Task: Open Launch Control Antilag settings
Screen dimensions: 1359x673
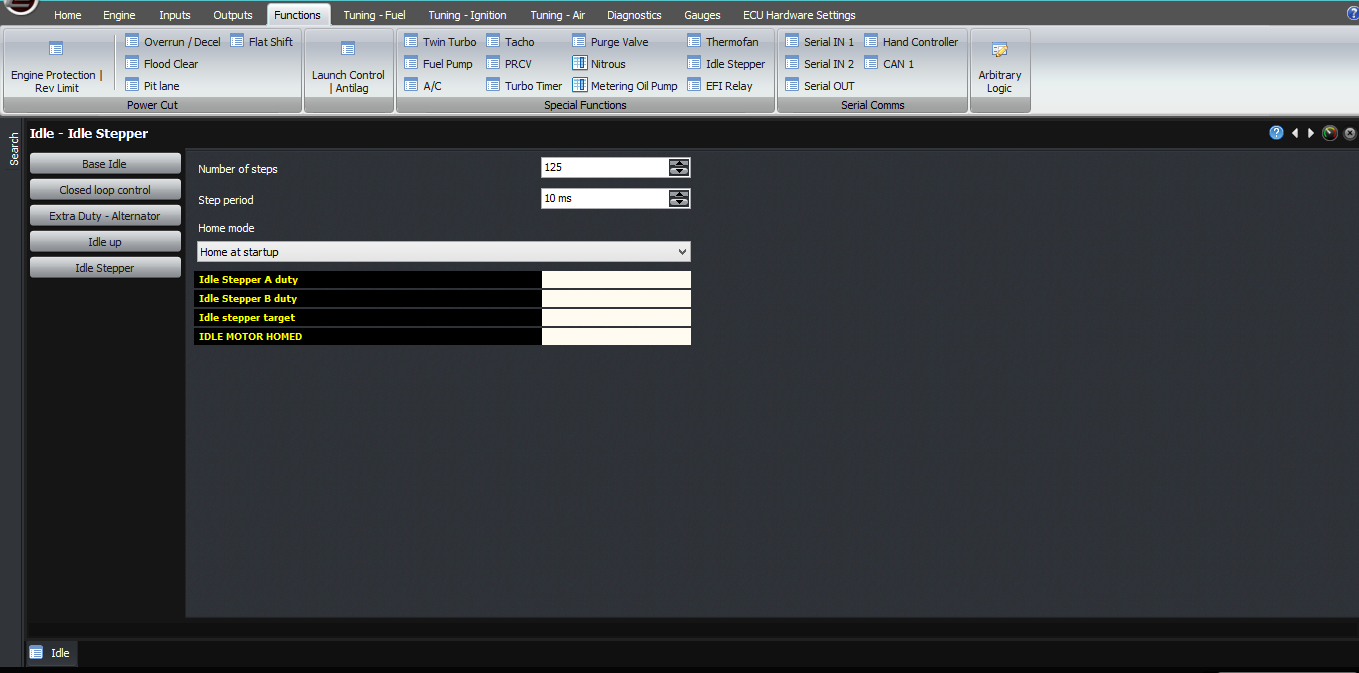Action: coord(348,66)
